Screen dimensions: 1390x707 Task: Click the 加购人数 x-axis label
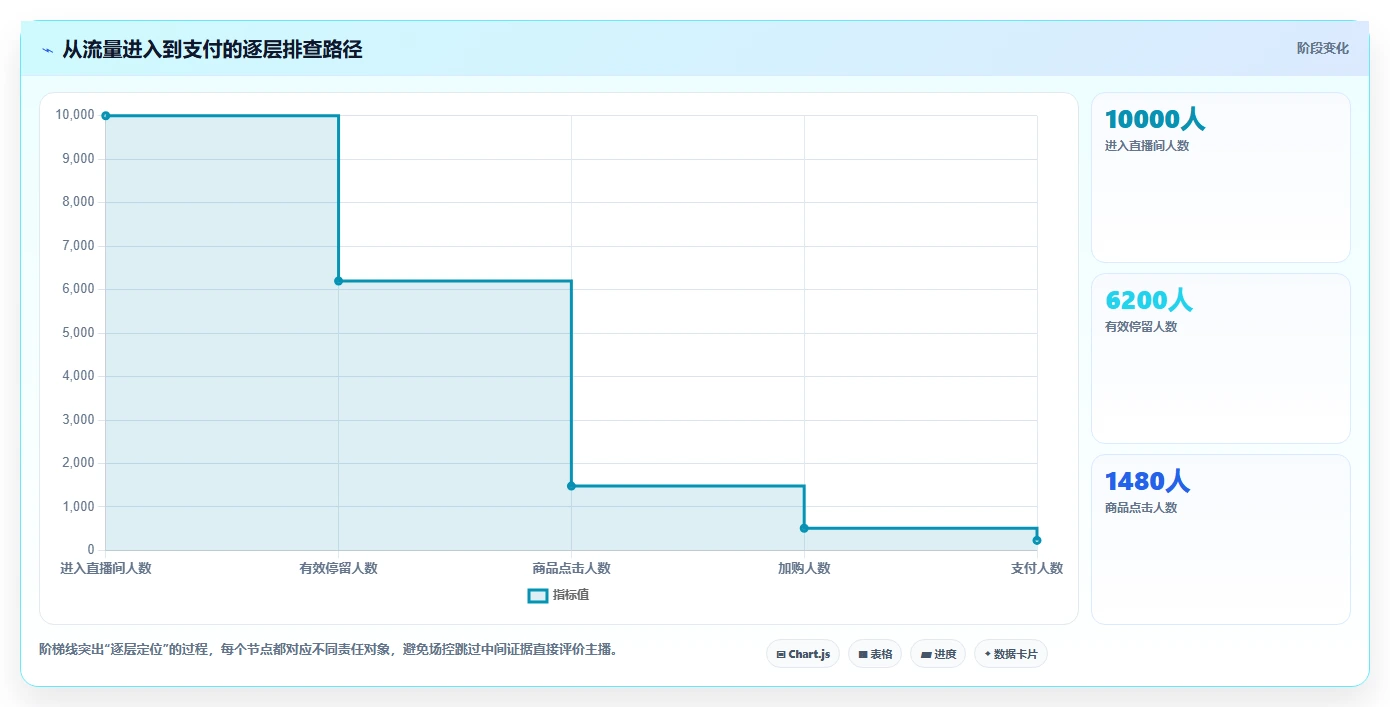coord(804,569)
